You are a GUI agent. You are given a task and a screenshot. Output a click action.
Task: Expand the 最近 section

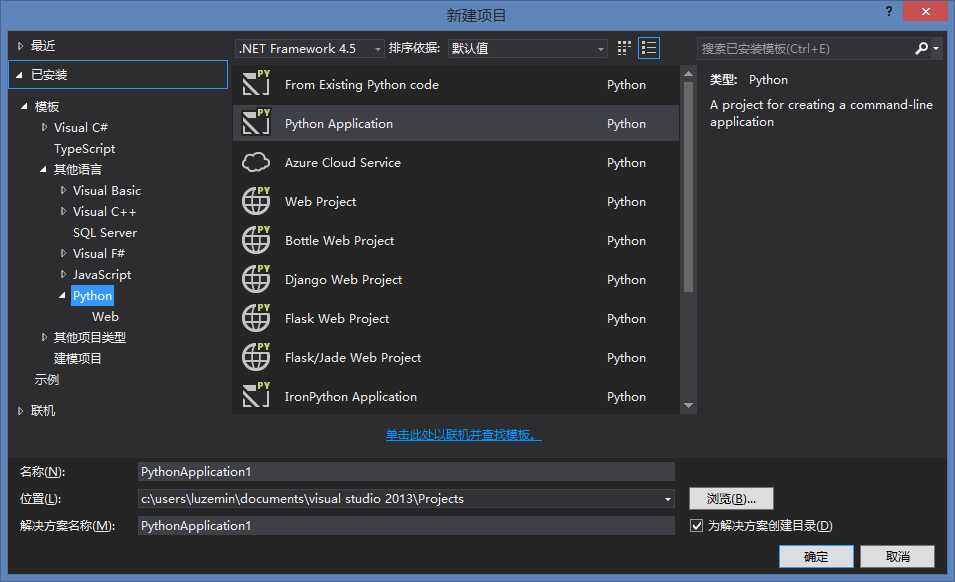(x=20, y=46)
